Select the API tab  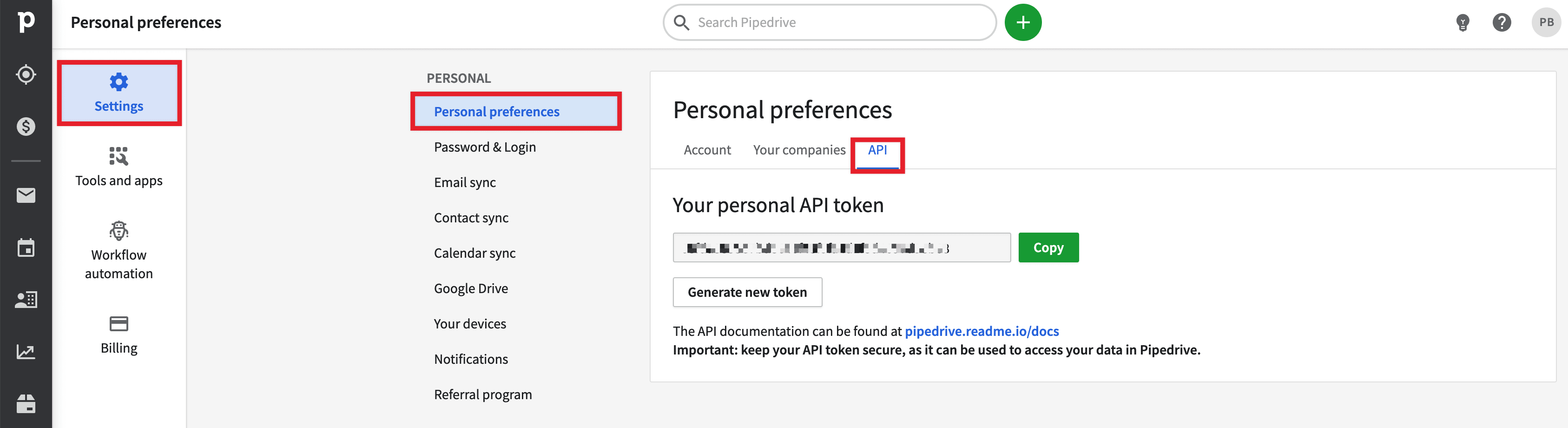point(877,149)
